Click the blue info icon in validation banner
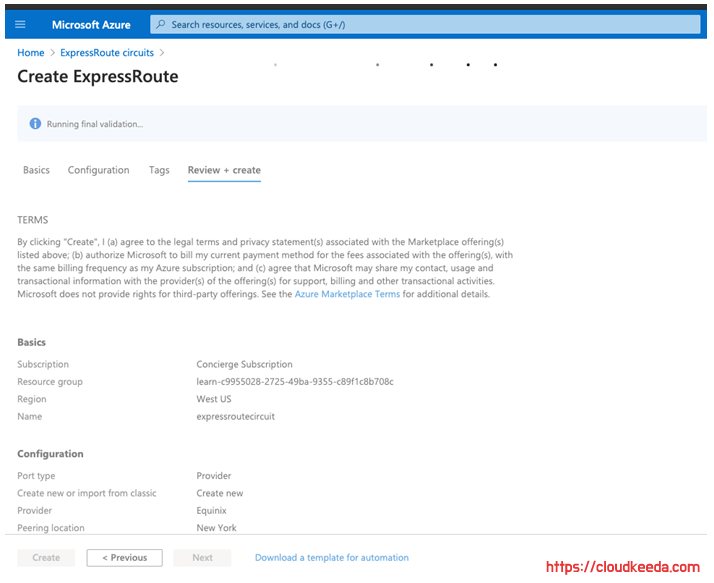This screenshot has width=714, height=583. pos(35,123)
